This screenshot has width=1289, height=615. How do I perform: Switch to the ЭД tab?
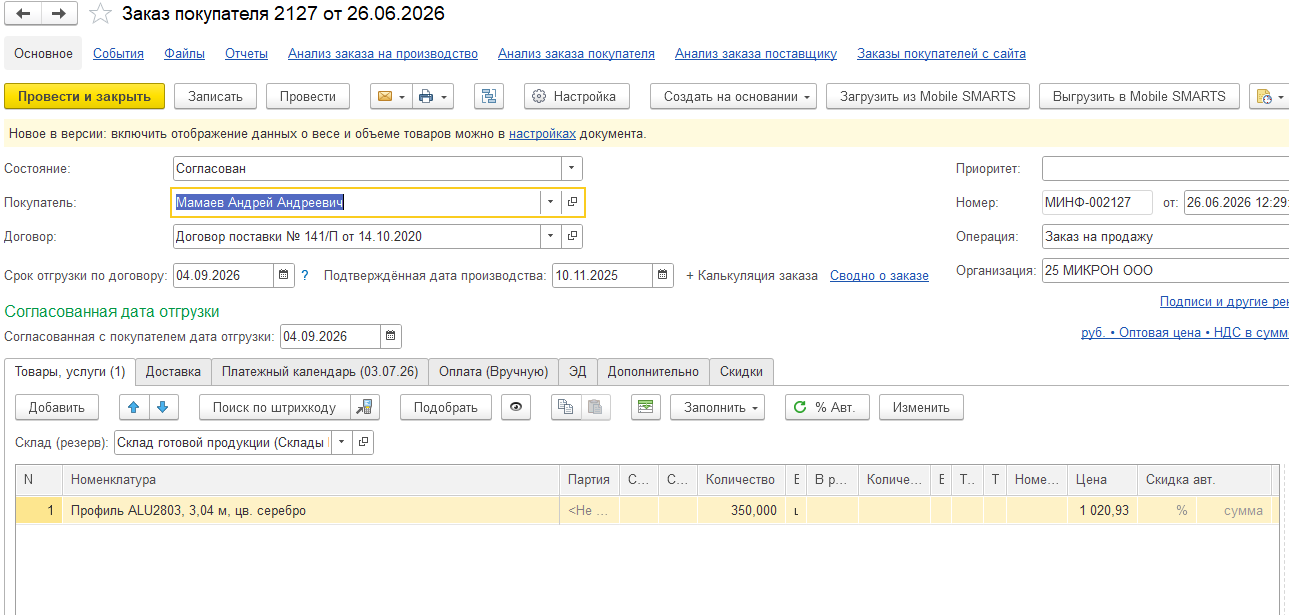pyautogui.click(x=578, y=371)
